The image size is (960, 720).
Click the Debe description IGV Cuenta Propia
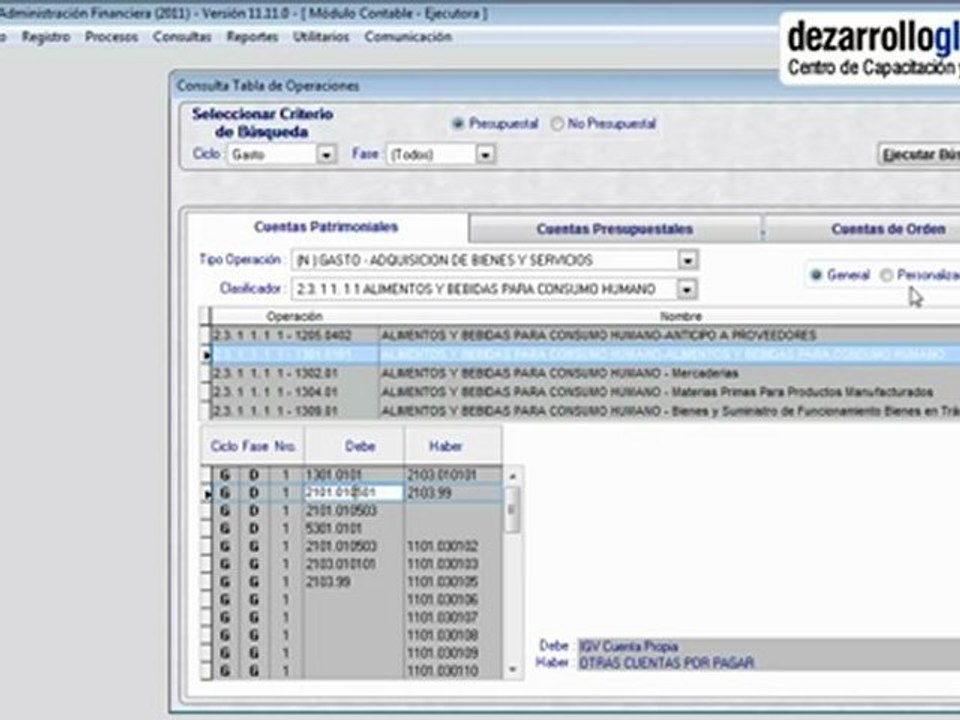pos(768,646)
